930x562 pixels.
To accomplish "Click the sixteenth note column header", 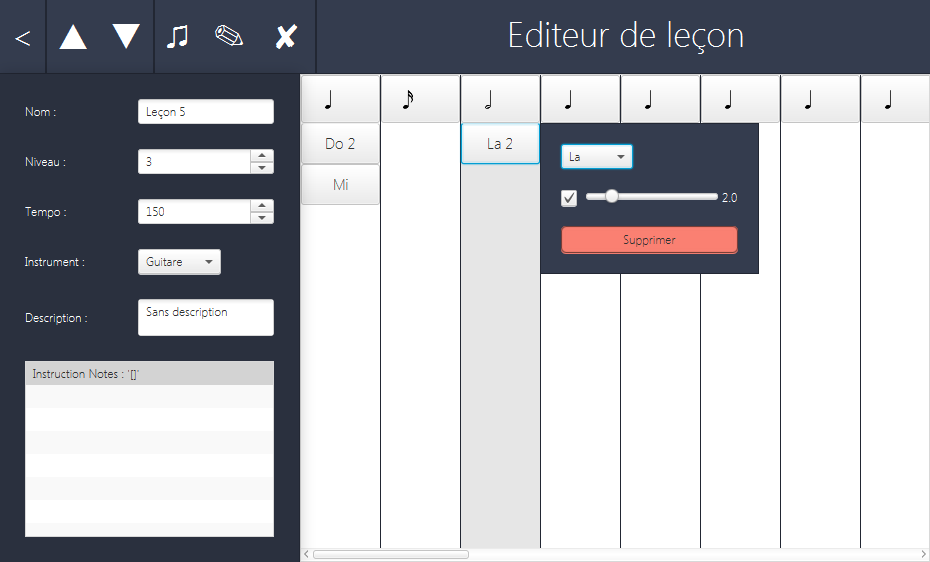I will pos(421,99).
